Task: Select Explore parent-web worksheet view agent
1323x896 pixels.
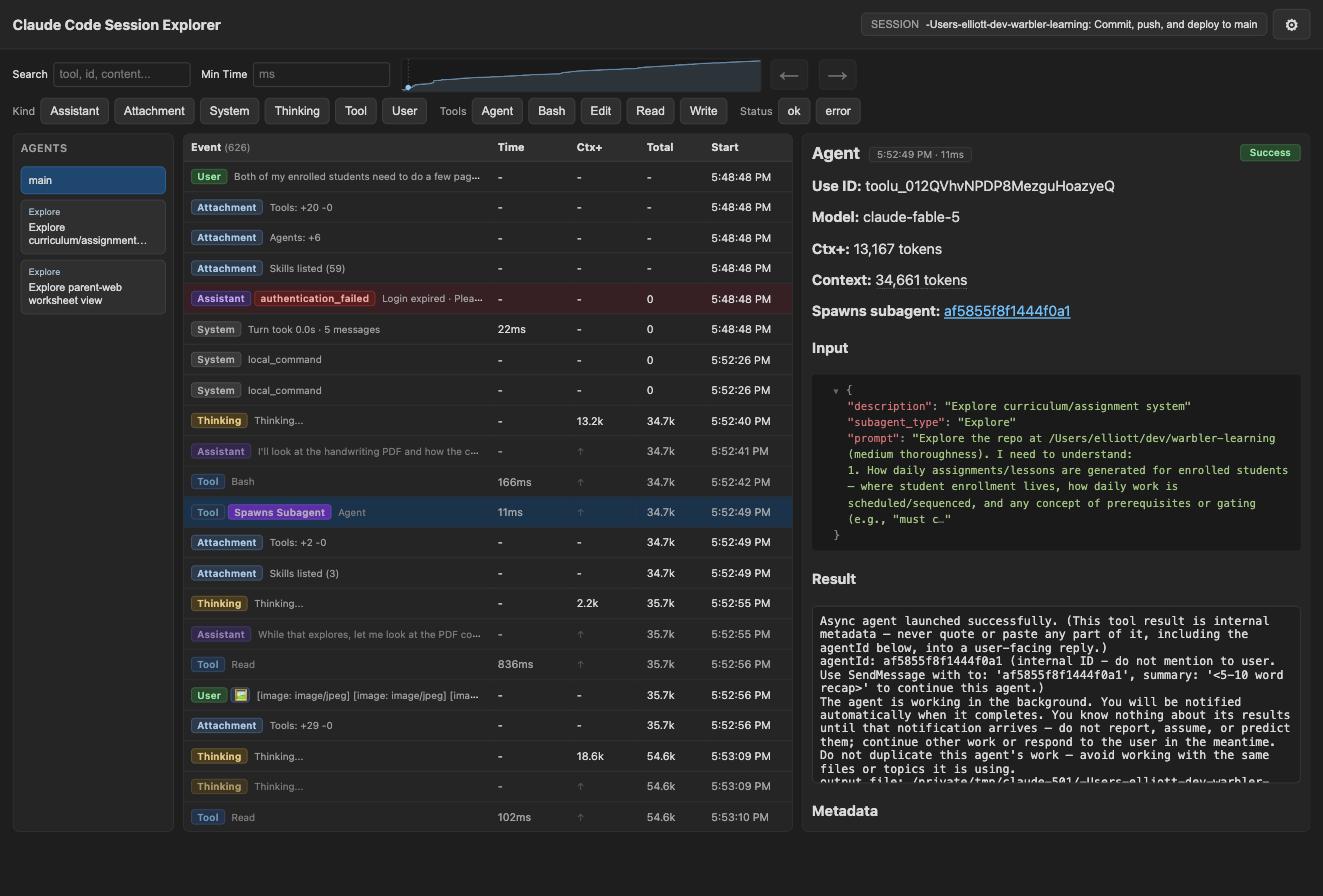Action: (93, 287)
